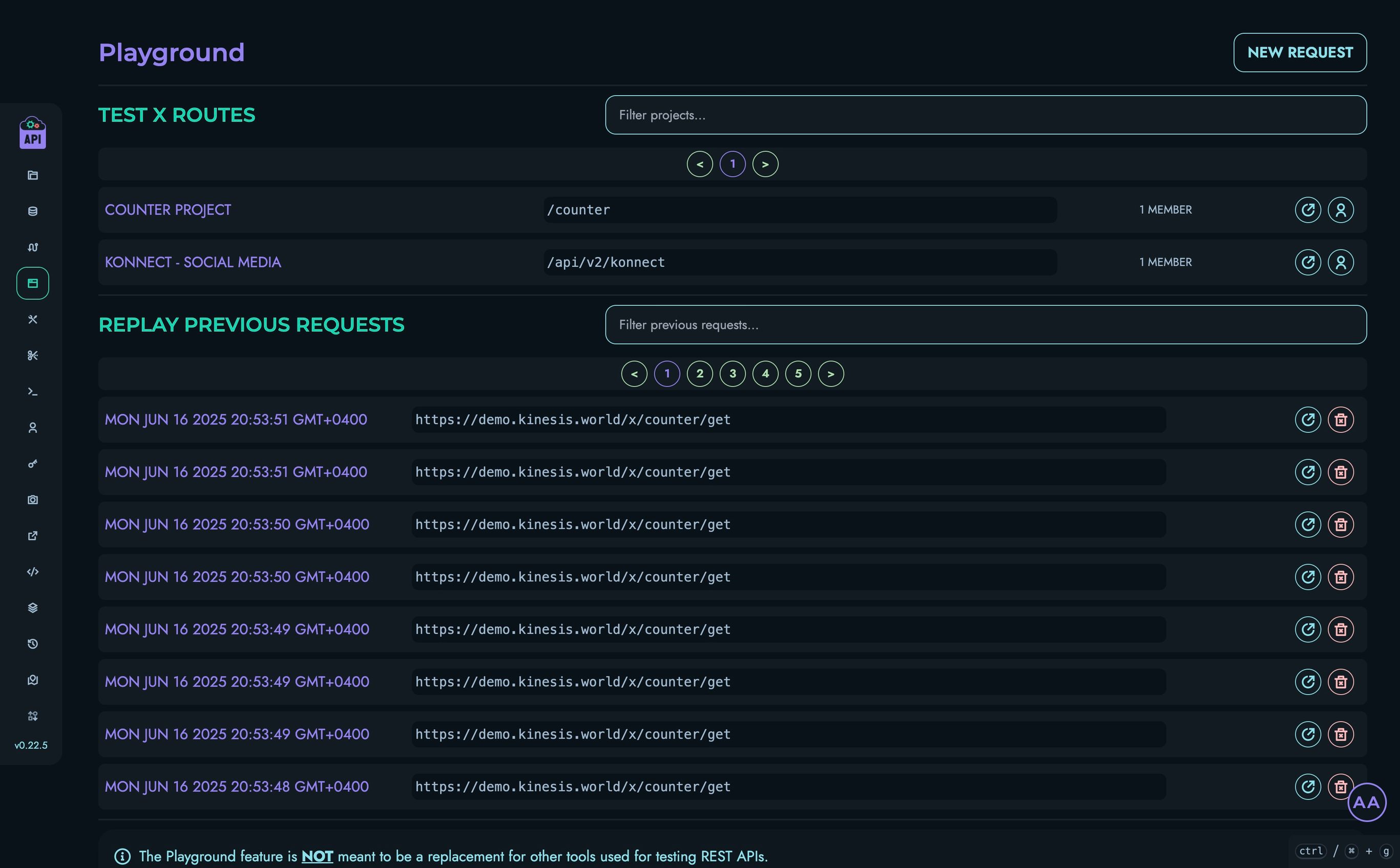
Task: Open the stacked layers icon in sidebar
Action: pyautogui.click(x=33, y=608)
